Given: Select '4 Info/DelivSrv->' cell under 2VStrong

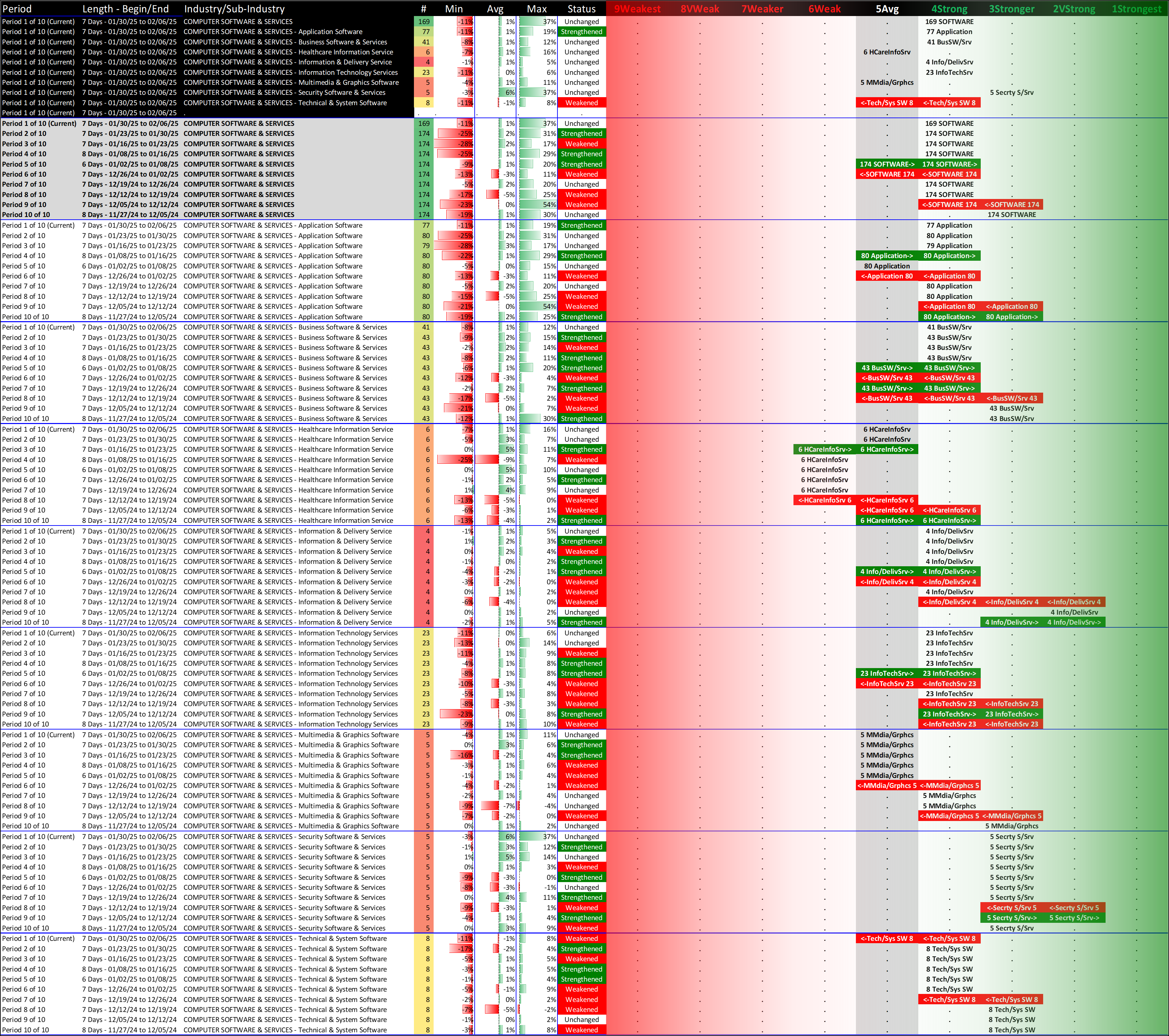Looking at the screenshot, I should tap(1074, 622).
